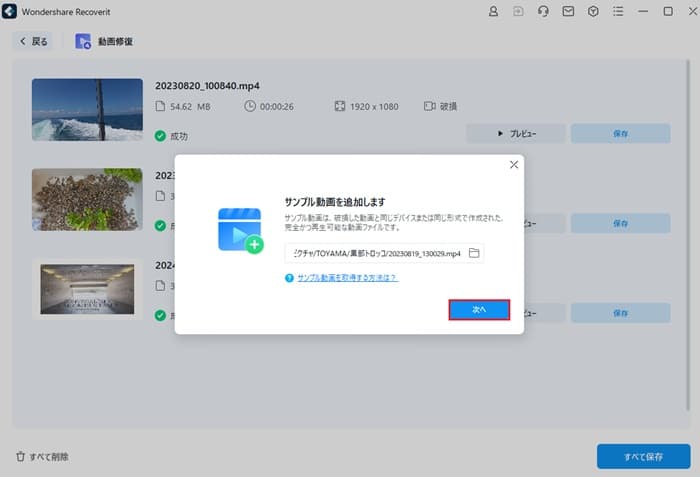This screenshot has height=477, width=700.
Task: Close the sample video dialog
Action: 514,165
